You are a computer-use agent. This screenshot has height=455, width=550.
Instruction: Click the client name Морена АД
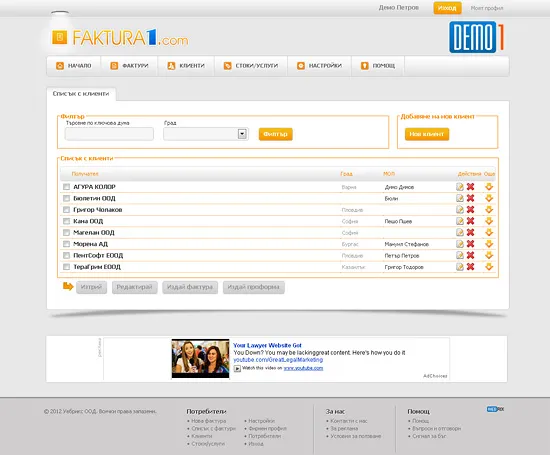90,244
